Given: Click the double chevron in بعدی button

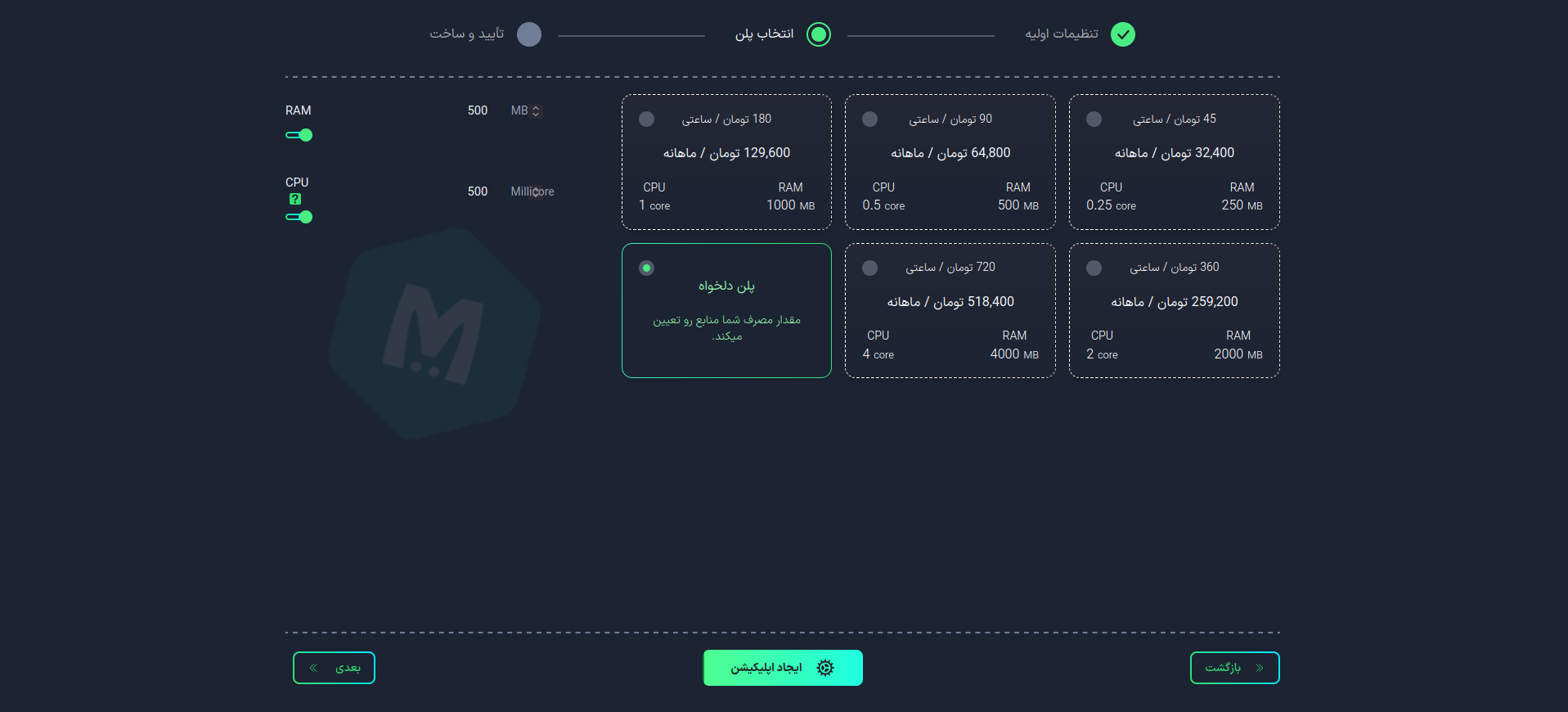Looking at the screenshot, I should point(313,668).
